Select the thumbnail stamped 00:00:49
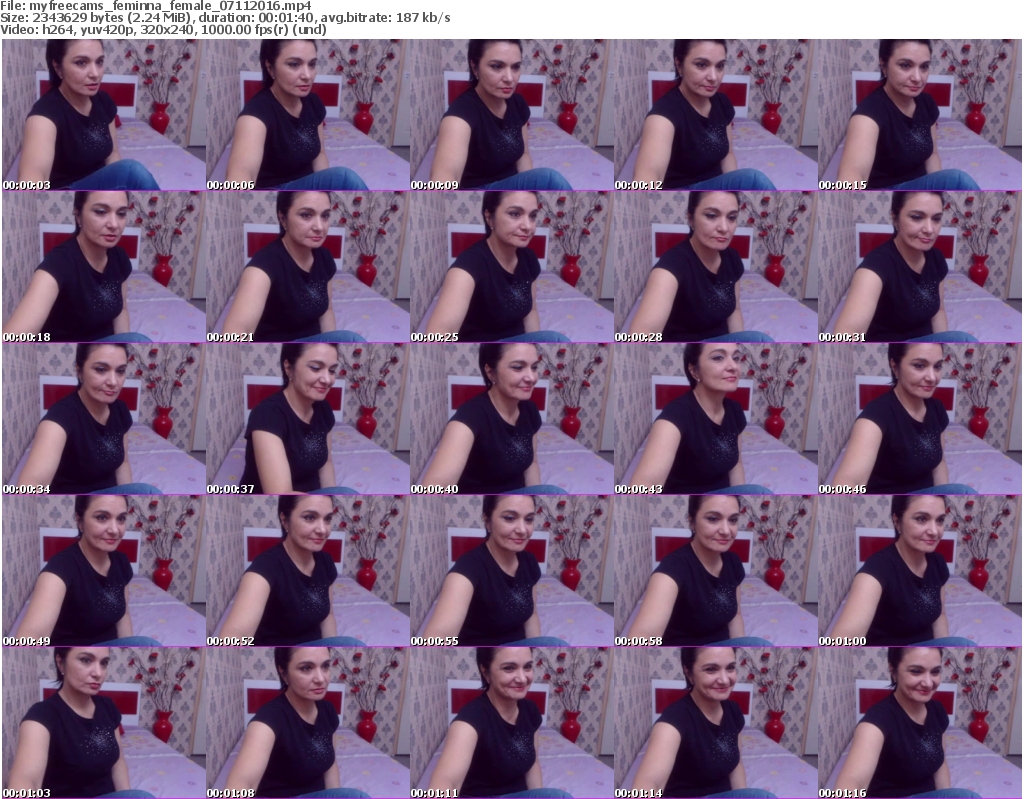Viewport: 1024px width, 799px height. point(104,572)
